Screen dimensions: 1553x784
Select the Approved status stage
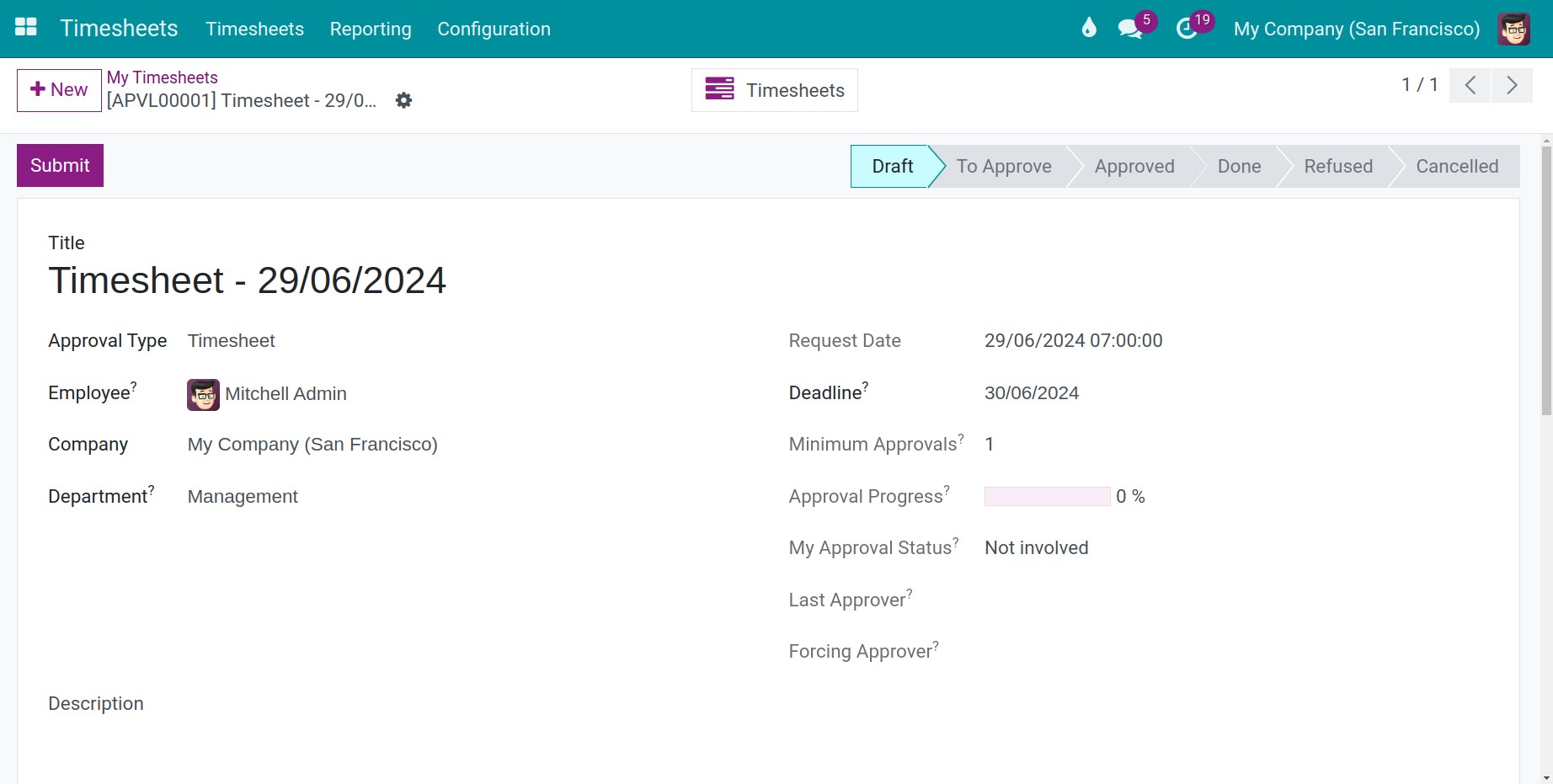(1134, 166)
